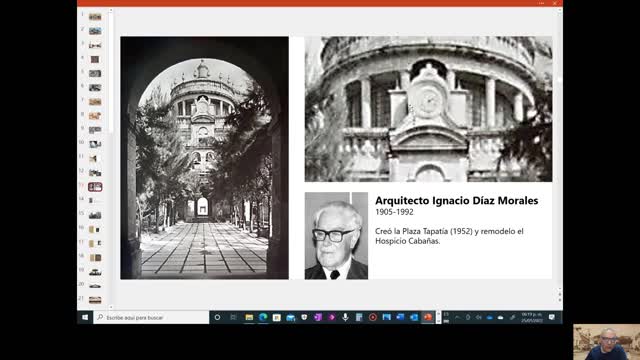Launch File Explorer from the taskbar

coord(249,317)
